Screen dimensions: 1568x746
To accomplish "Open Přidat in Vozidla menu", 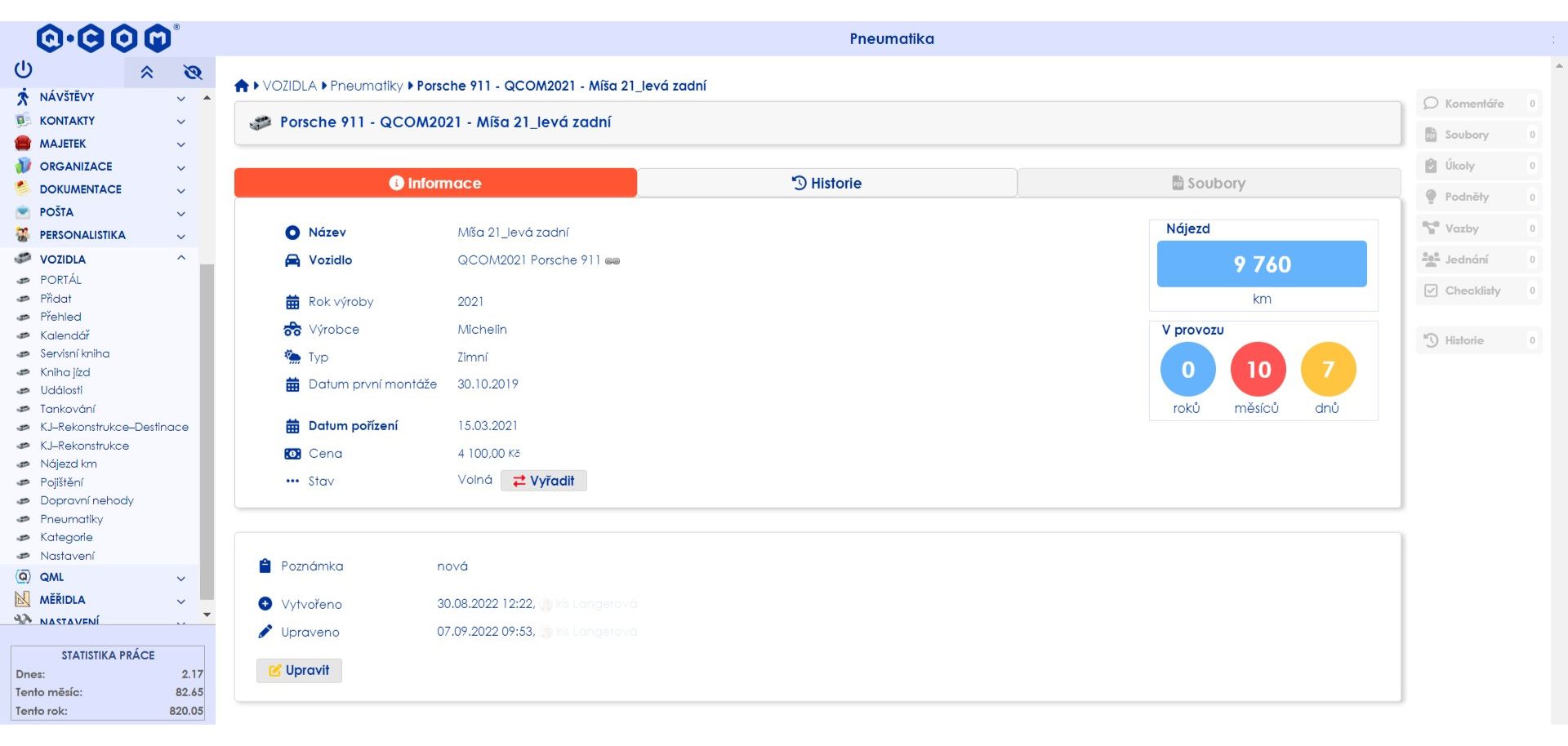I will click(x=56, y=299).
